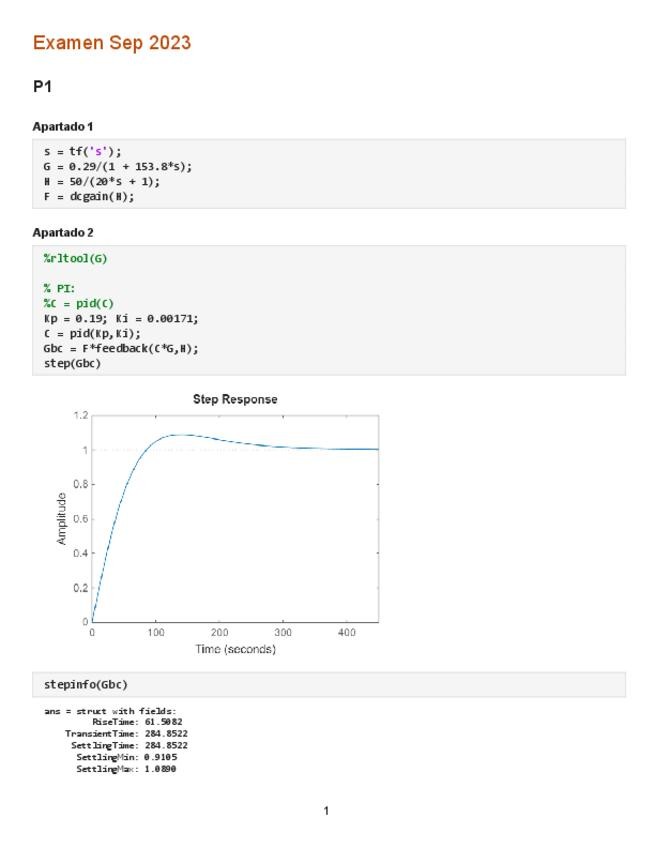Viewport: 655px width, 848px height.
Task: Click the "Step Response" plot title
Action: click(x=235, y=400)
